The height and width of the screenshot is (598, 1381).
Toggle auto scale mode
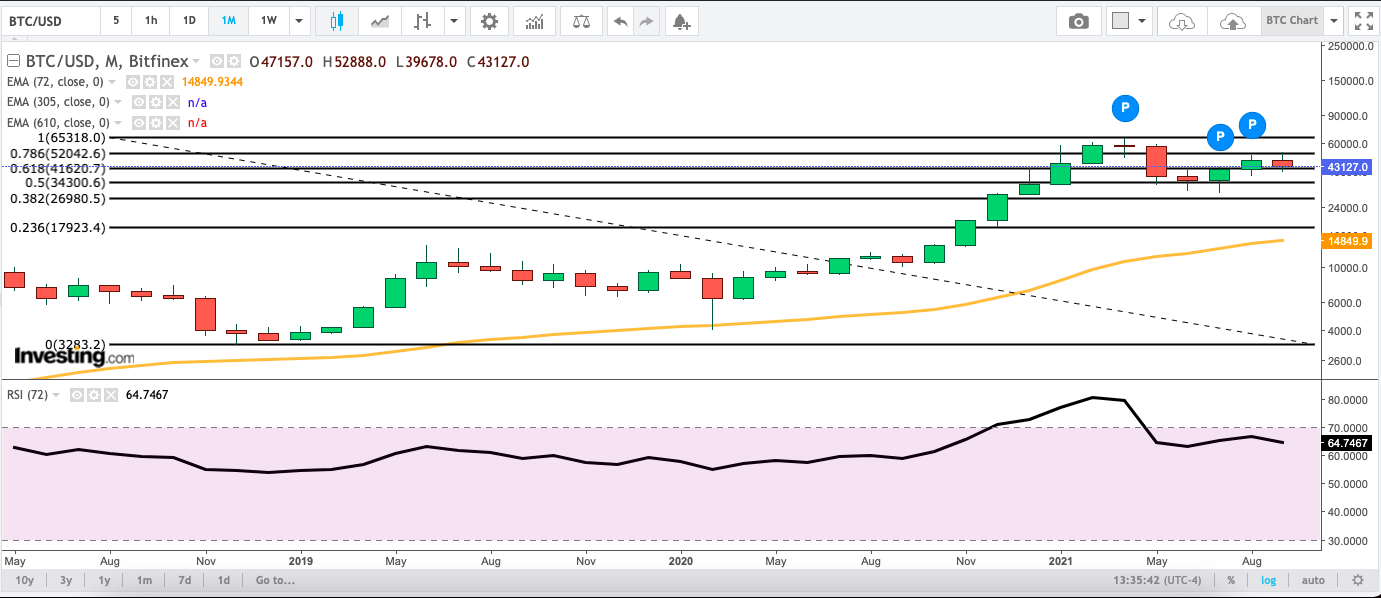[x=1314, y=580]
